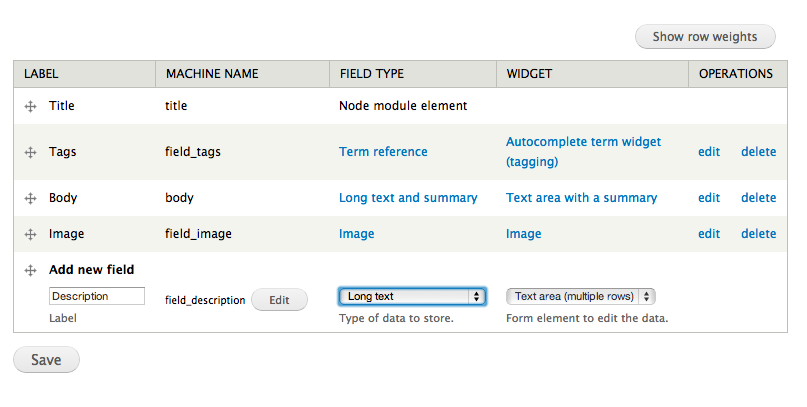This screenshot has height=407, width=807.
Task: Click Edit button beside field_description
Action: pyautogui.click(x=279, y=299)
